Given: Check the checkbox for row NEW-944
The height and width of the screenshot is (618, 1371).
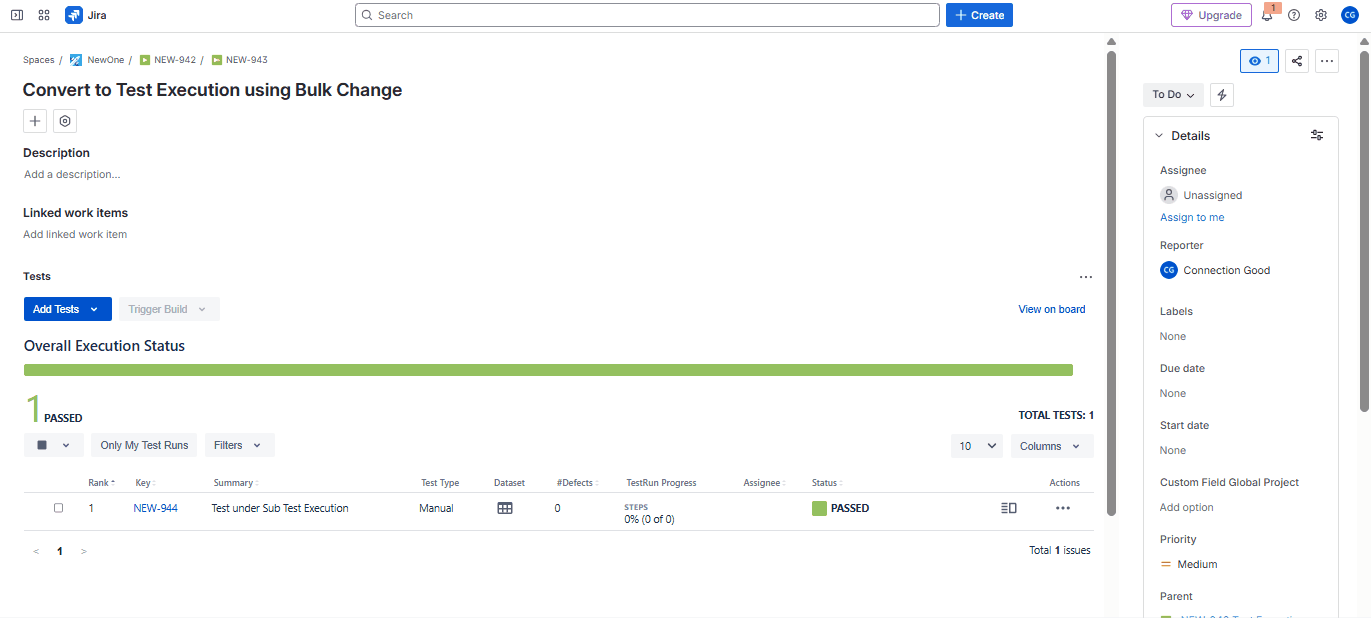Looking at the screenshot, I should (x=58, y=508).
